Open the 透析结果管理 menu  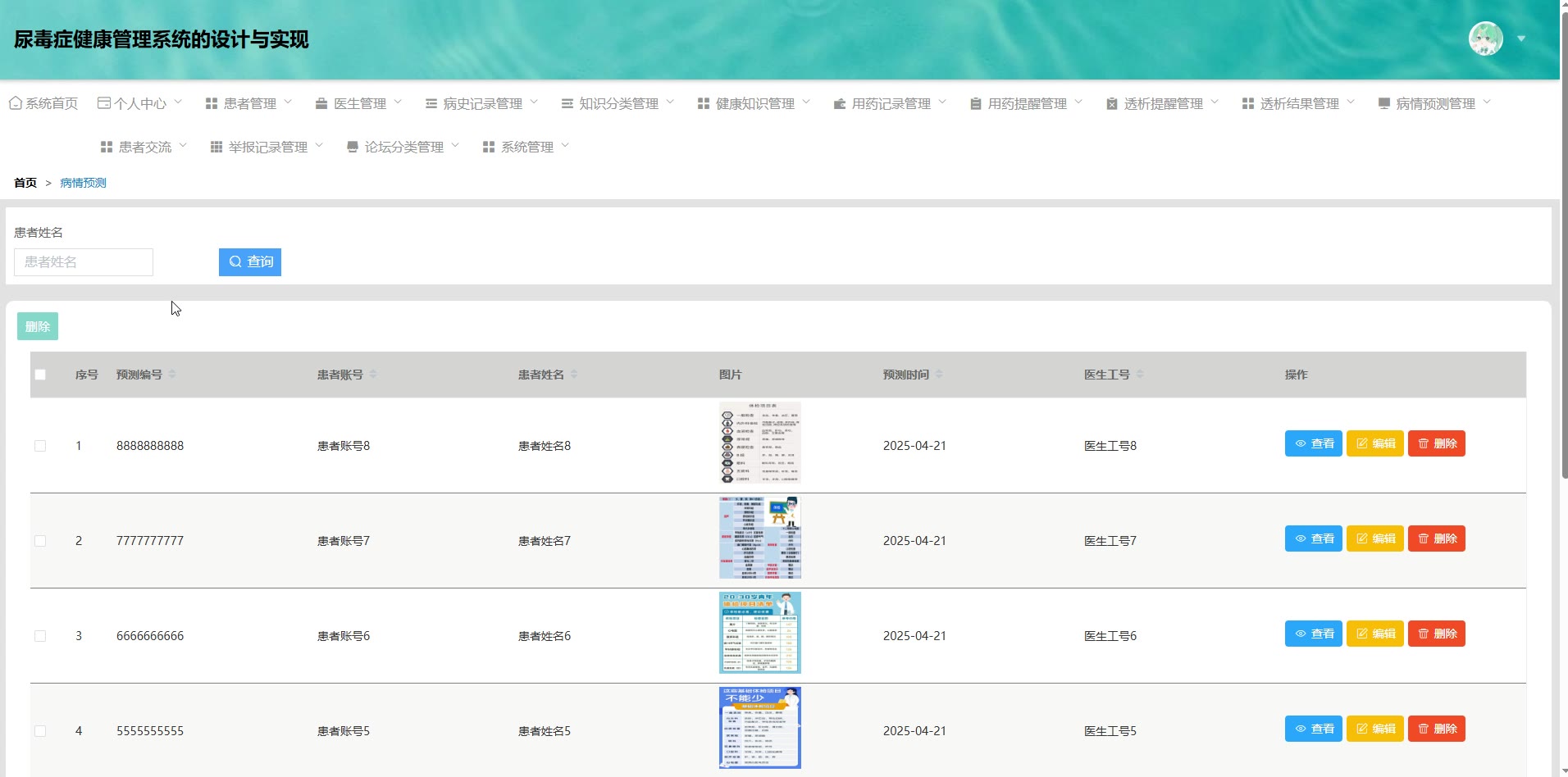(x=1298, y=103)
